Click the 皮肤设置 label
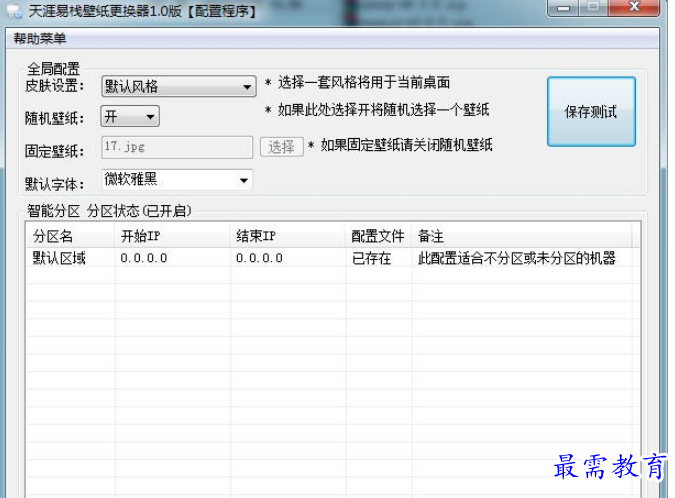The width and height of the screenshot is (675, 498). [55, 85]
